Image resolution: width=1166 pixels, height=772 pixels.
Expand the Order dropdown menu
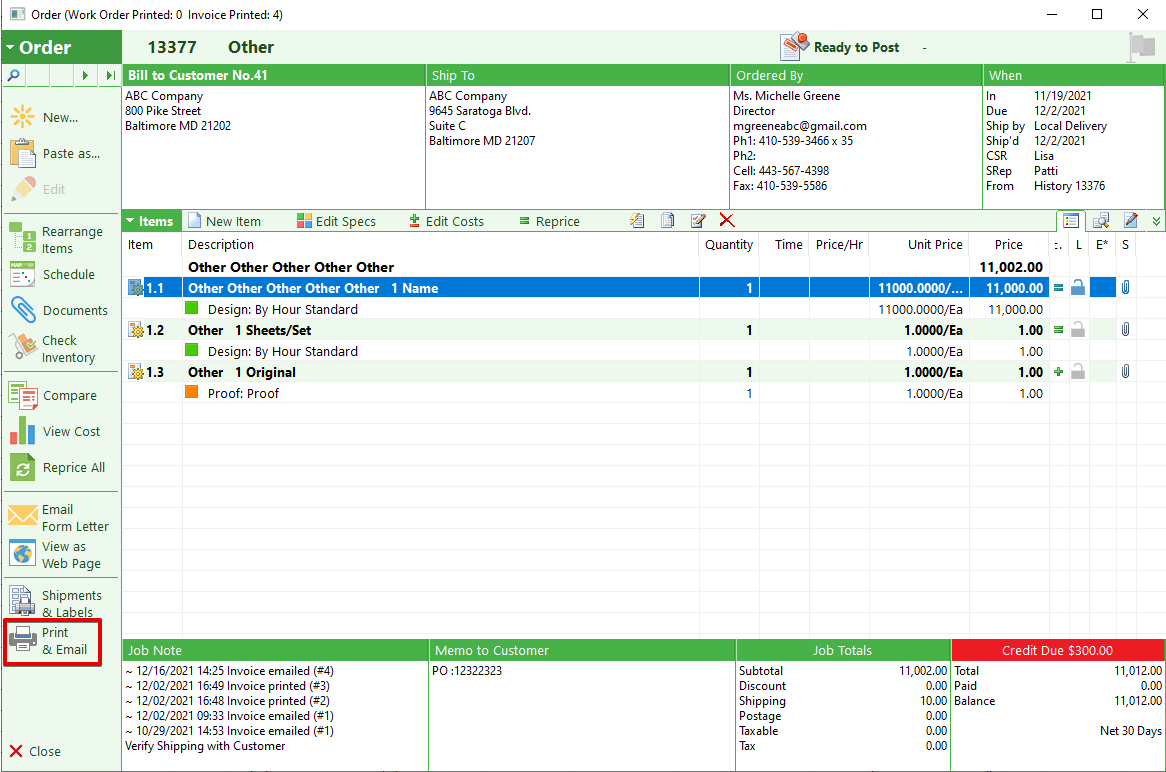10,48
